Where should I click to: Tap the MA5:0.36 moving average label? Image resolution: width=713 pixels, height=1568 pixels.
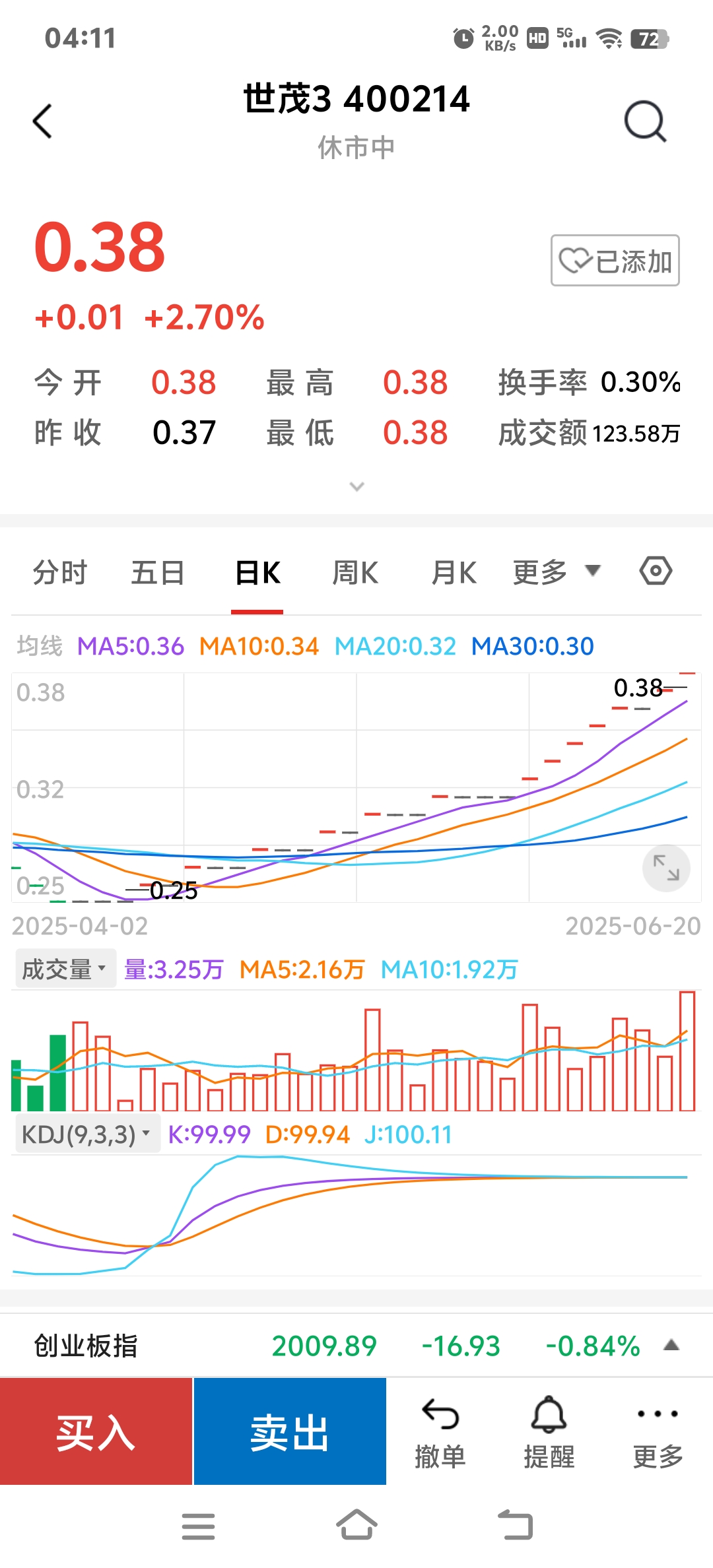(131, 646)
